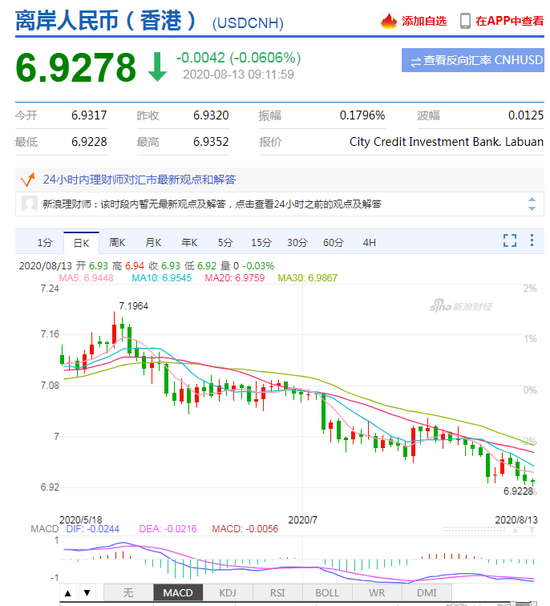
Task: Click the MACD: -0.0056 value label
Action: tap(245, 529)
